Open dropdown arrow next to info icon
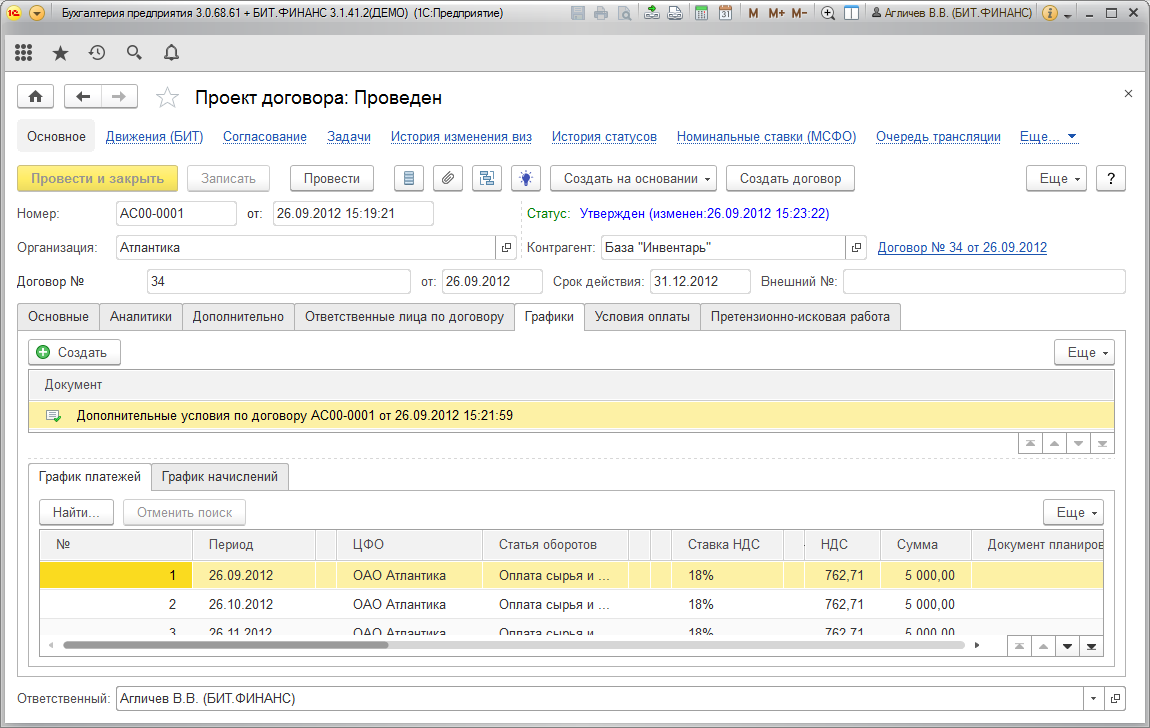Viewport: 1150px width, 728px height. (1068, 15)
